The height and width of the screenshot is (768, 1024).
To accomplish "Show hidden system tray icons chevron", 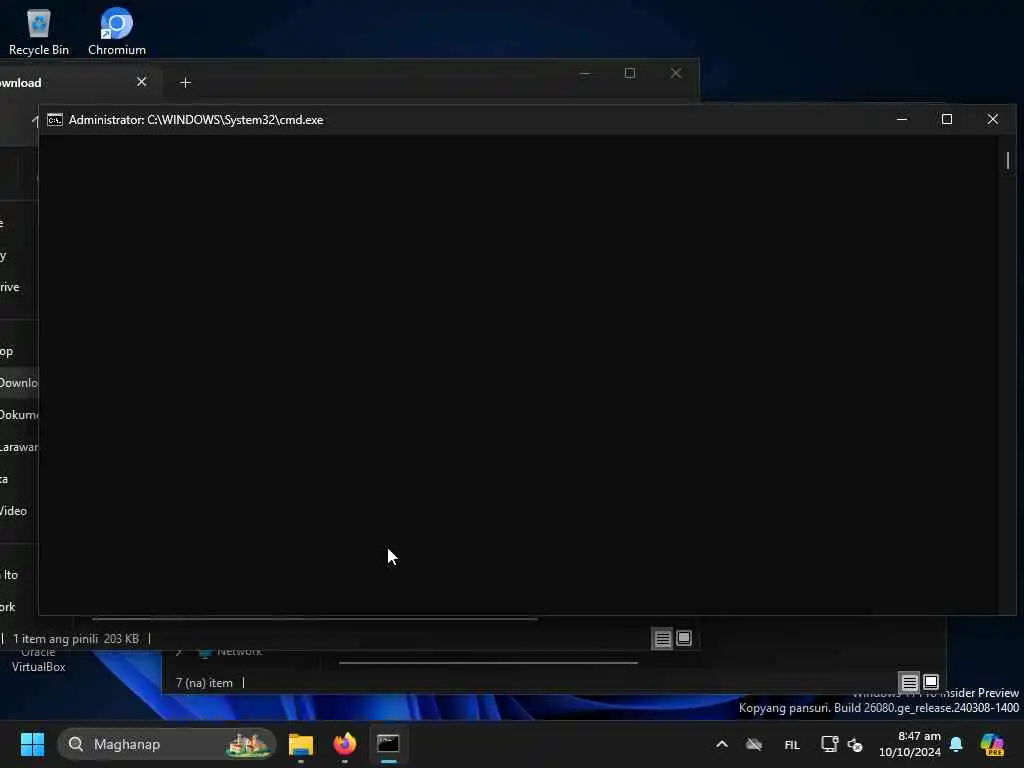I will (722, 744).
